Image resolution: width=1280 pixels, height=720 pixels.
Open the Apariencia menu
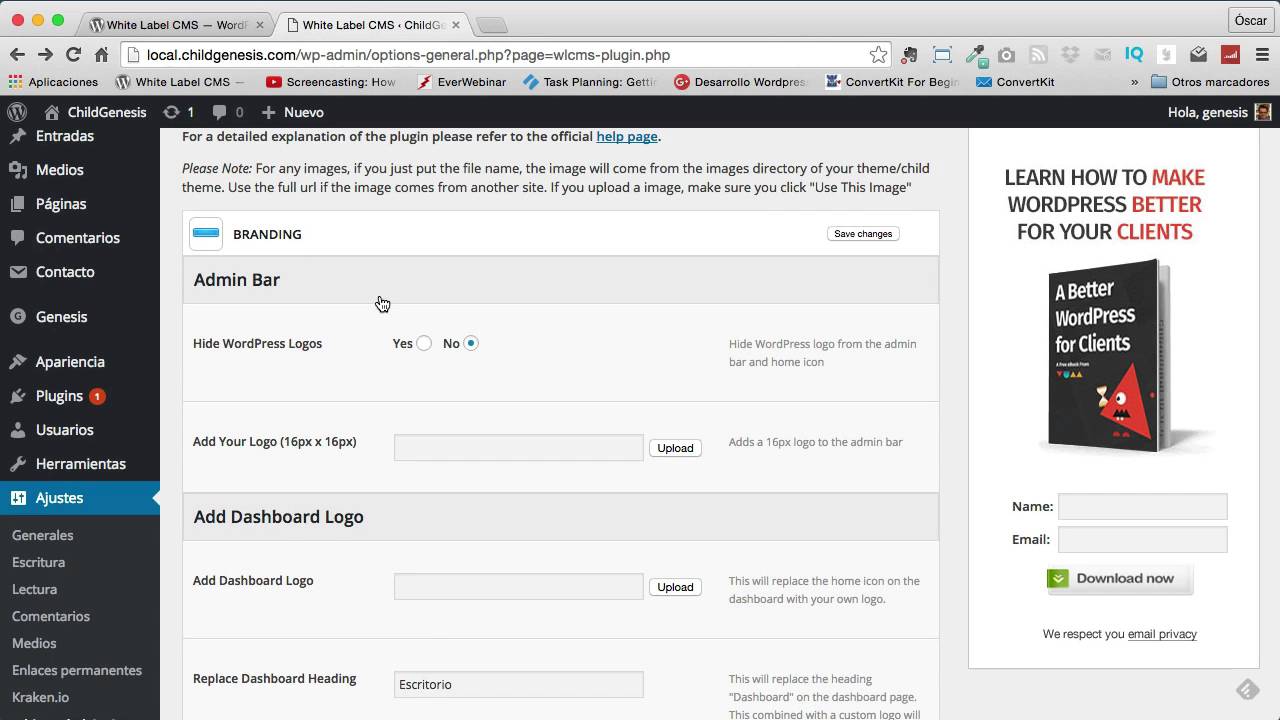pyautogui.click(x=80, y=362)
